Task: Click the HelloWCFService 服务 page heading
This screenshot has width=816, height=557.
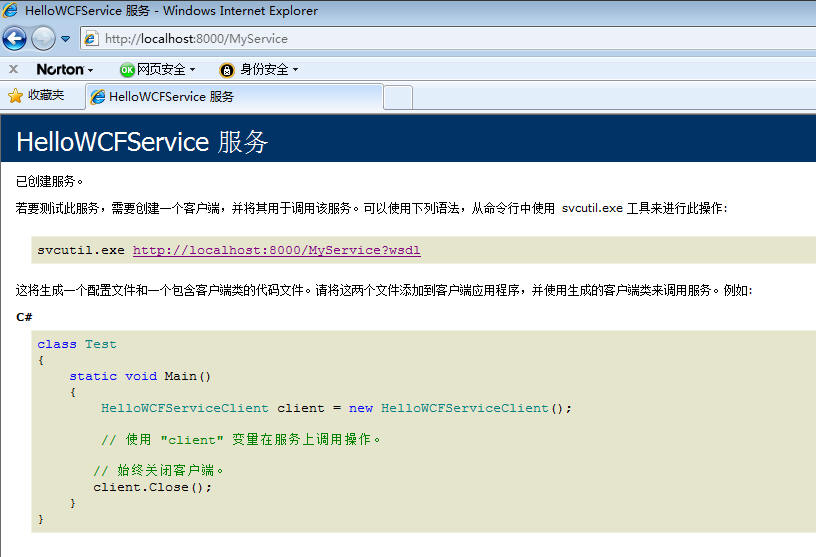Action: coord(142,142)
